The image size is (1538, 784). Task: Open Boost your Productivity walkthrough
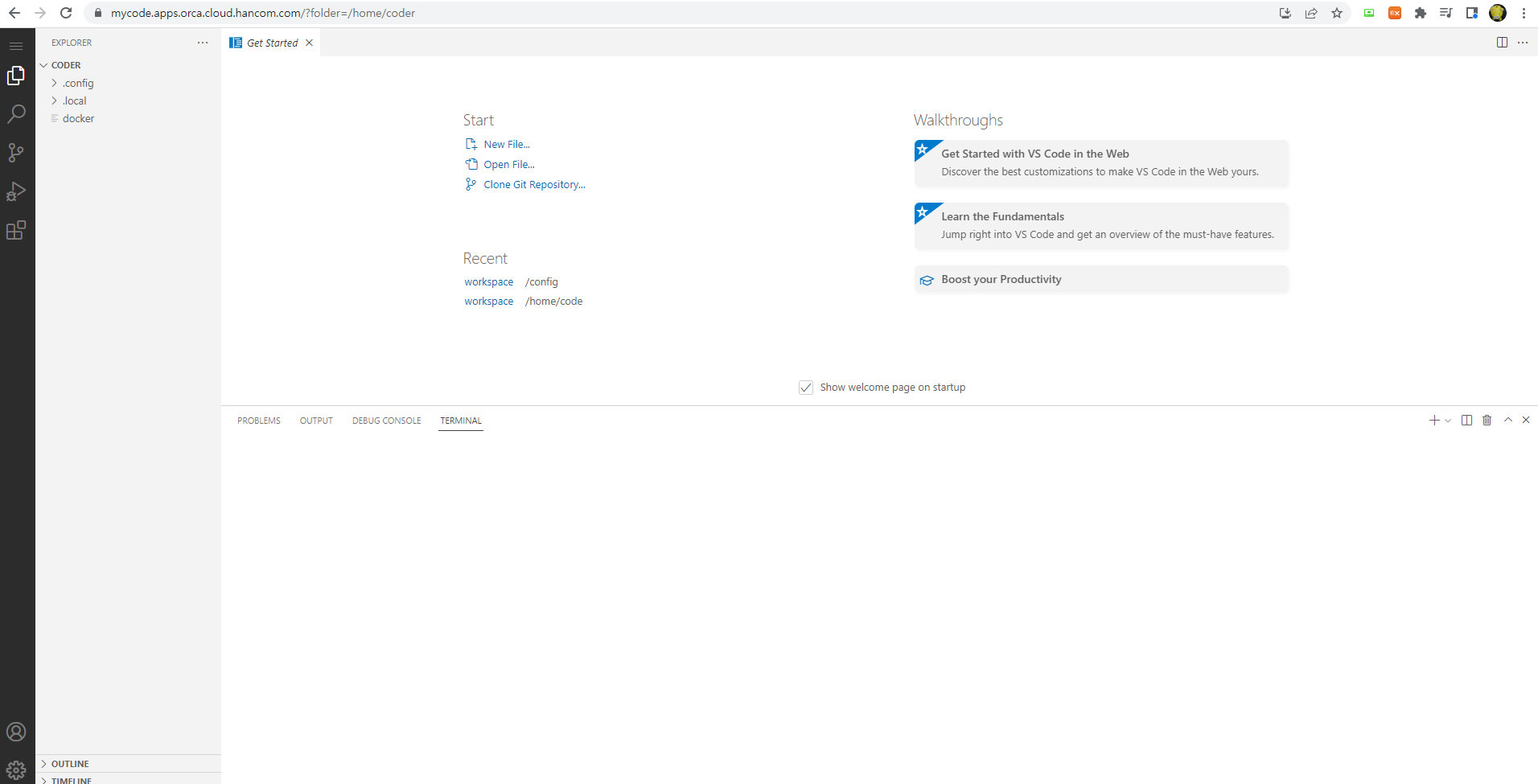(x=1101, y=280)
